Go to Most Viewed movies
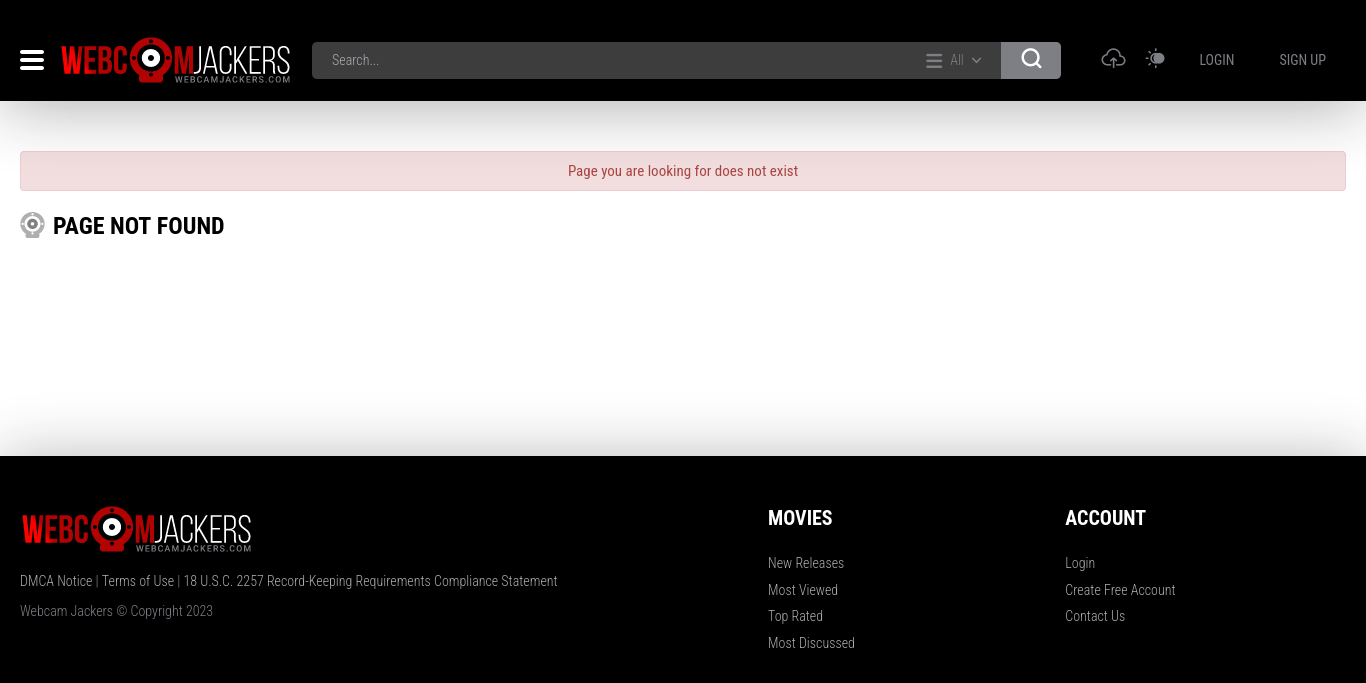 pos(803,590)
